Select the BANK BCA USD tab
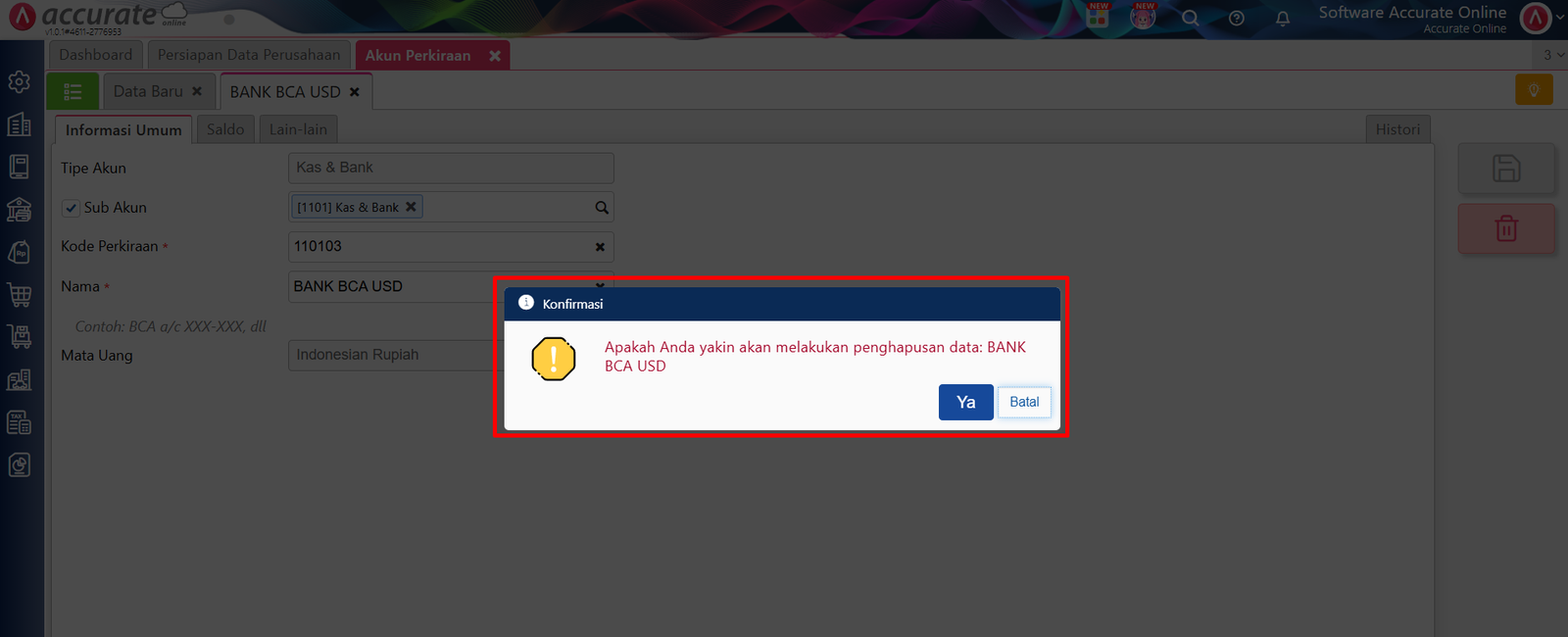 click(x=285, y=92)
